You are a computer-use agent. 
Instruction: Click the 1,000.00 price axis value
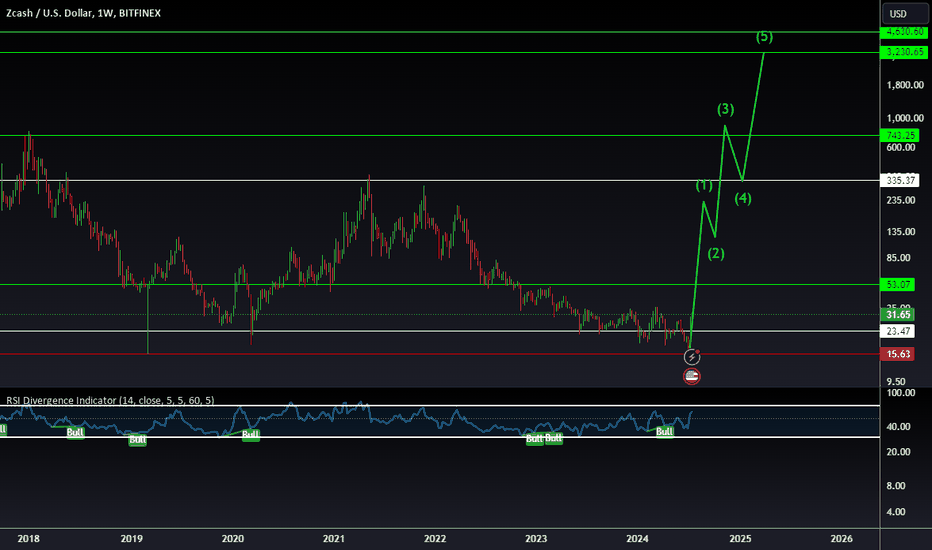[905, 118]
